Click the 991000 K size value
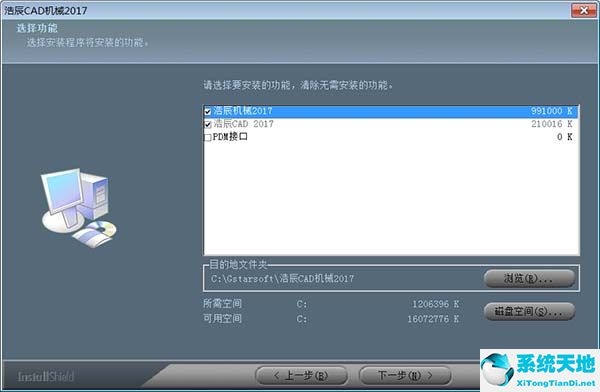Viewport: 600px width, 392px height. coord(551,111)
